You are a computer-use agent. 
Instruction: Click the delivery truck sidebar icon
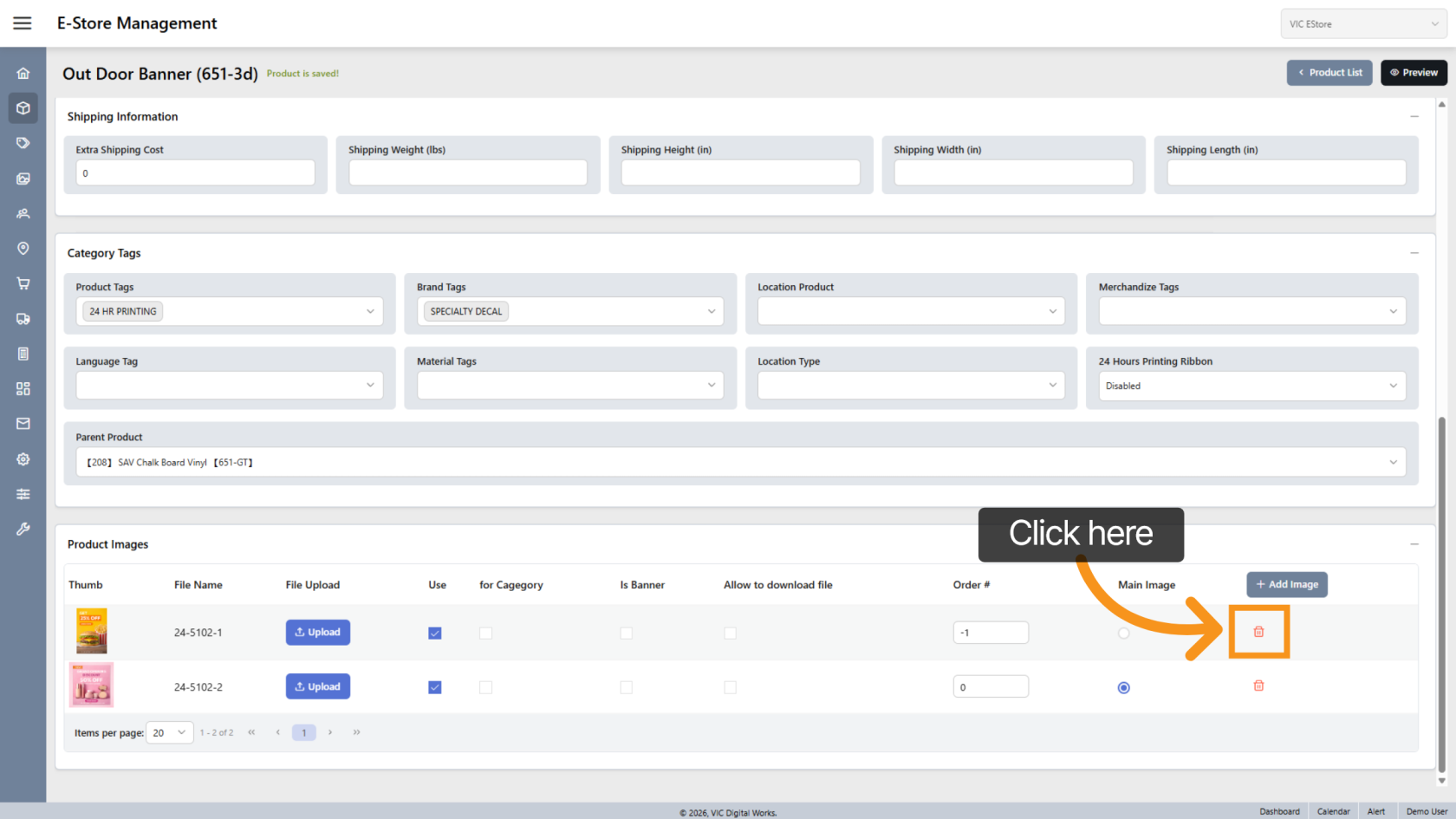tap(23, 319)
